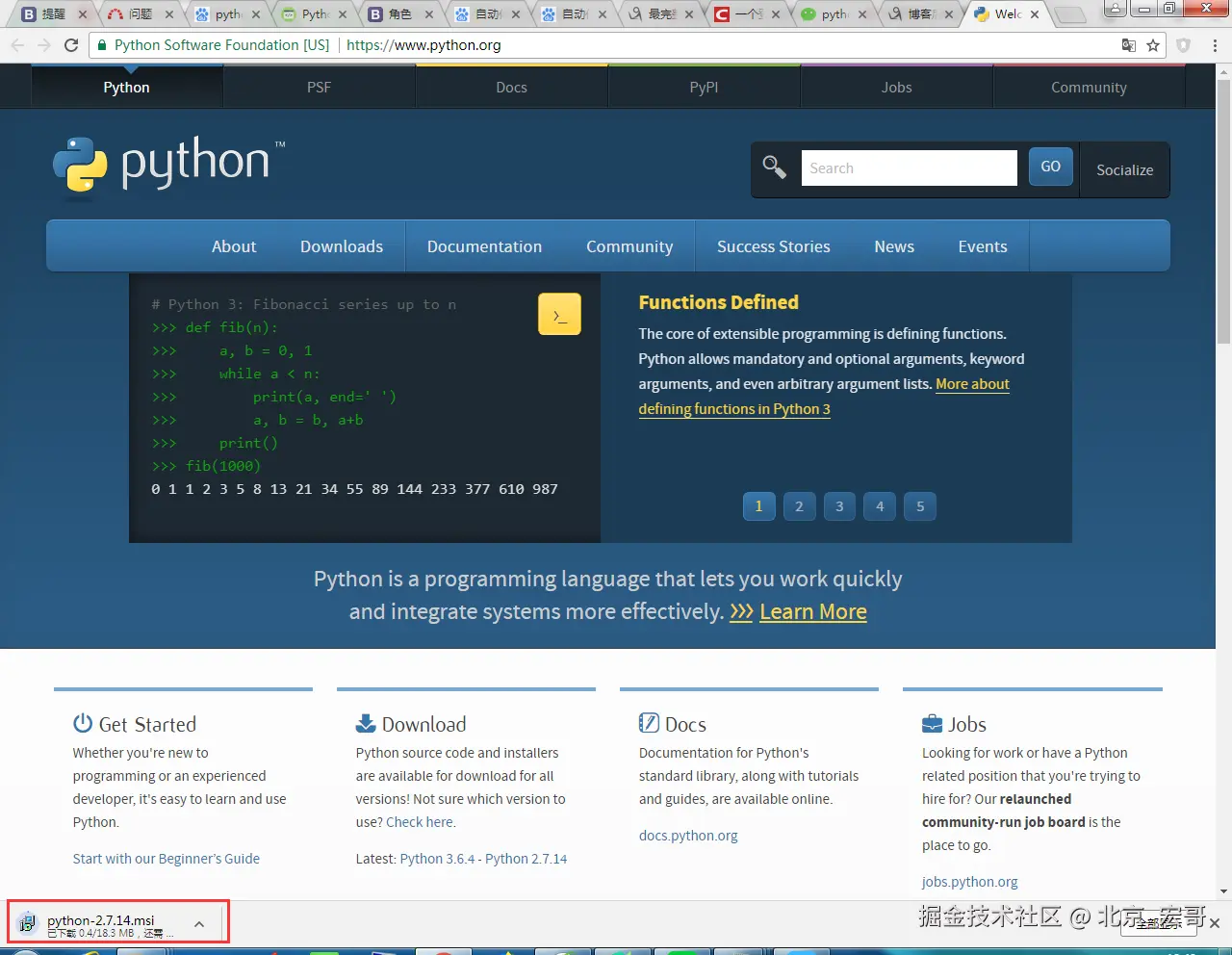The image size is (1232, 955).
Task: Open the Community top navigation tab
Action: point(1089,87)
